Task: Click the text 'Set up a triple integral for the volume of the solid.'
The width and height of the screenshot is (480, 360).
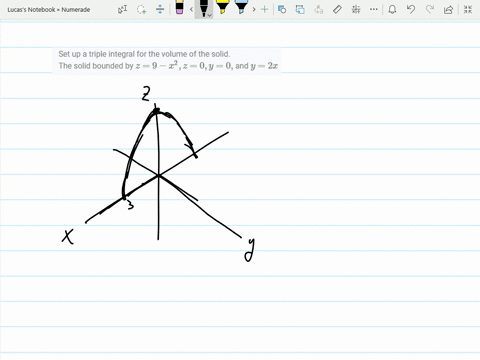Action: click(144, 54)
